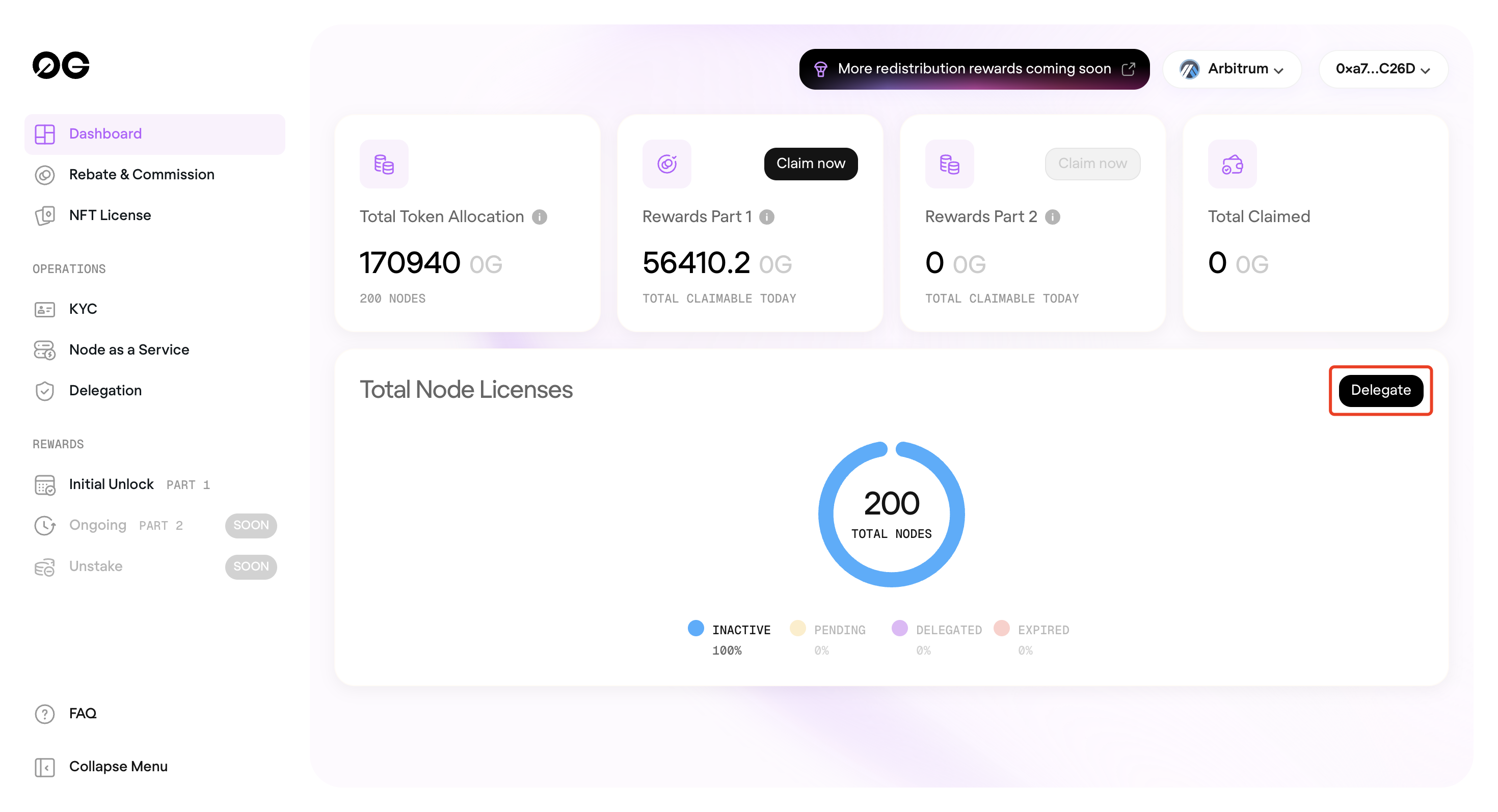1498x812 pixels.
Task: Click the '200 NODES' label
Action: [392, 299]
